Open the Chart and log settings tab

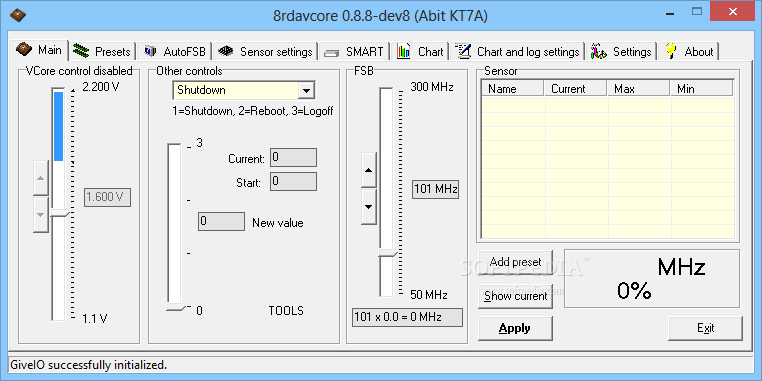point(518,51)
